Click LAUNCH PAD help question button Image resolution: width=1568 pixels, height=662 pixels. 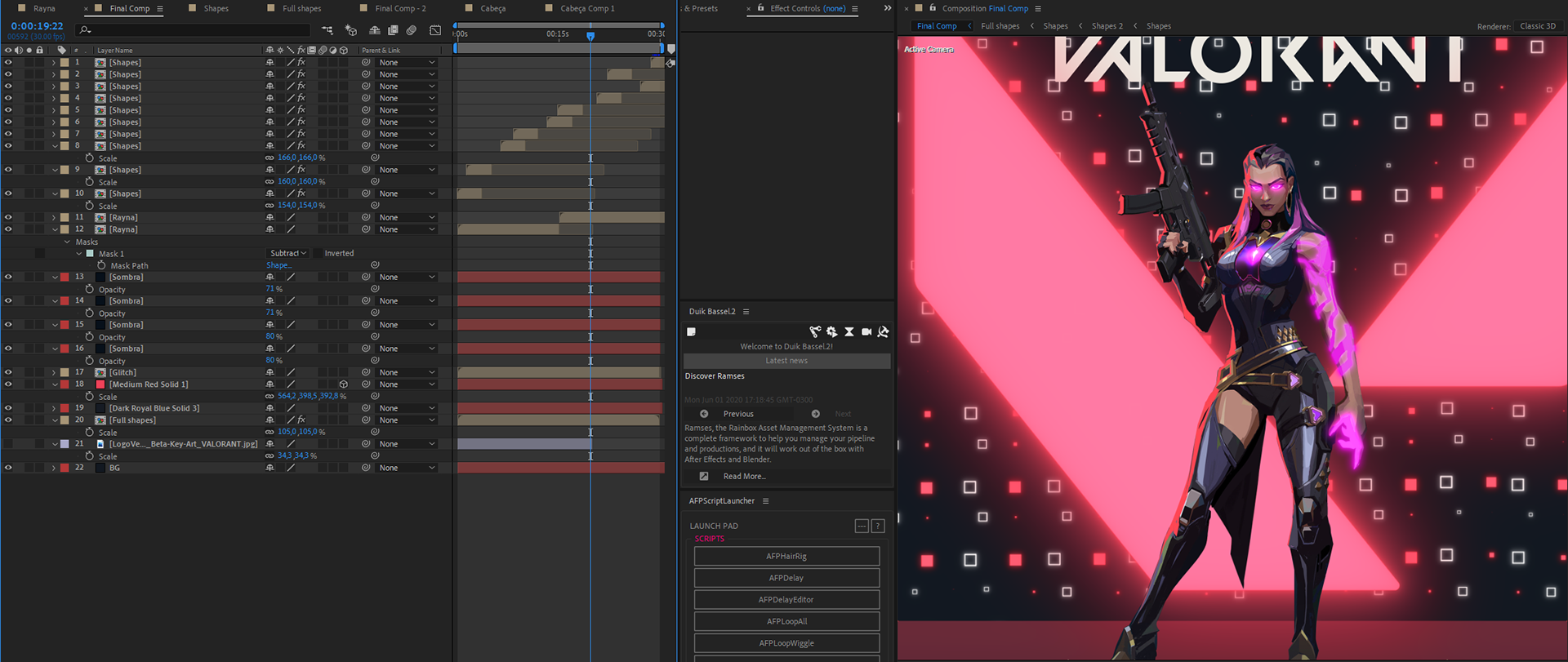coord(878,526)
